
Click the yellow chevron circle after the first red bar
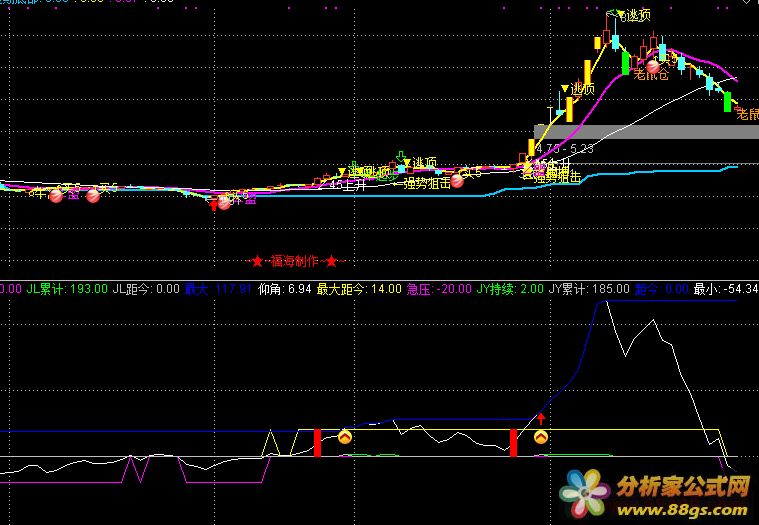click(345, 437)
